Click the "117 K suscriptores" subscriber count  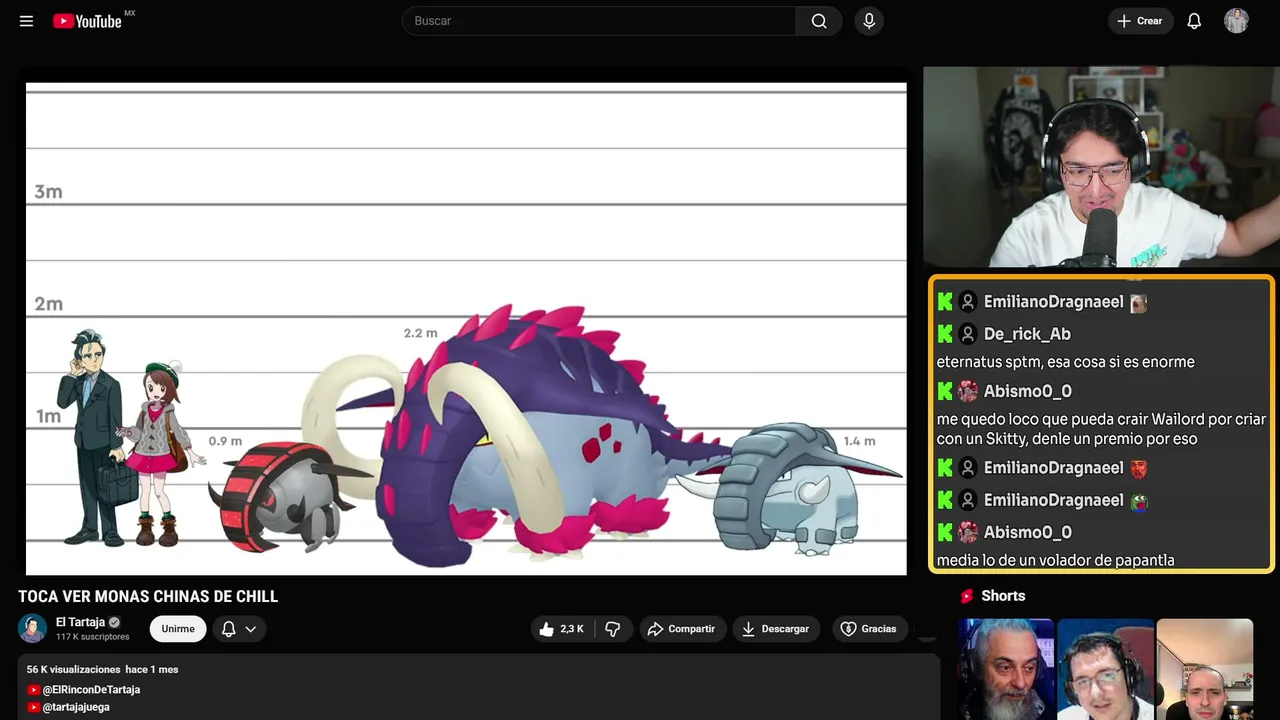click(x=93, y=637)
